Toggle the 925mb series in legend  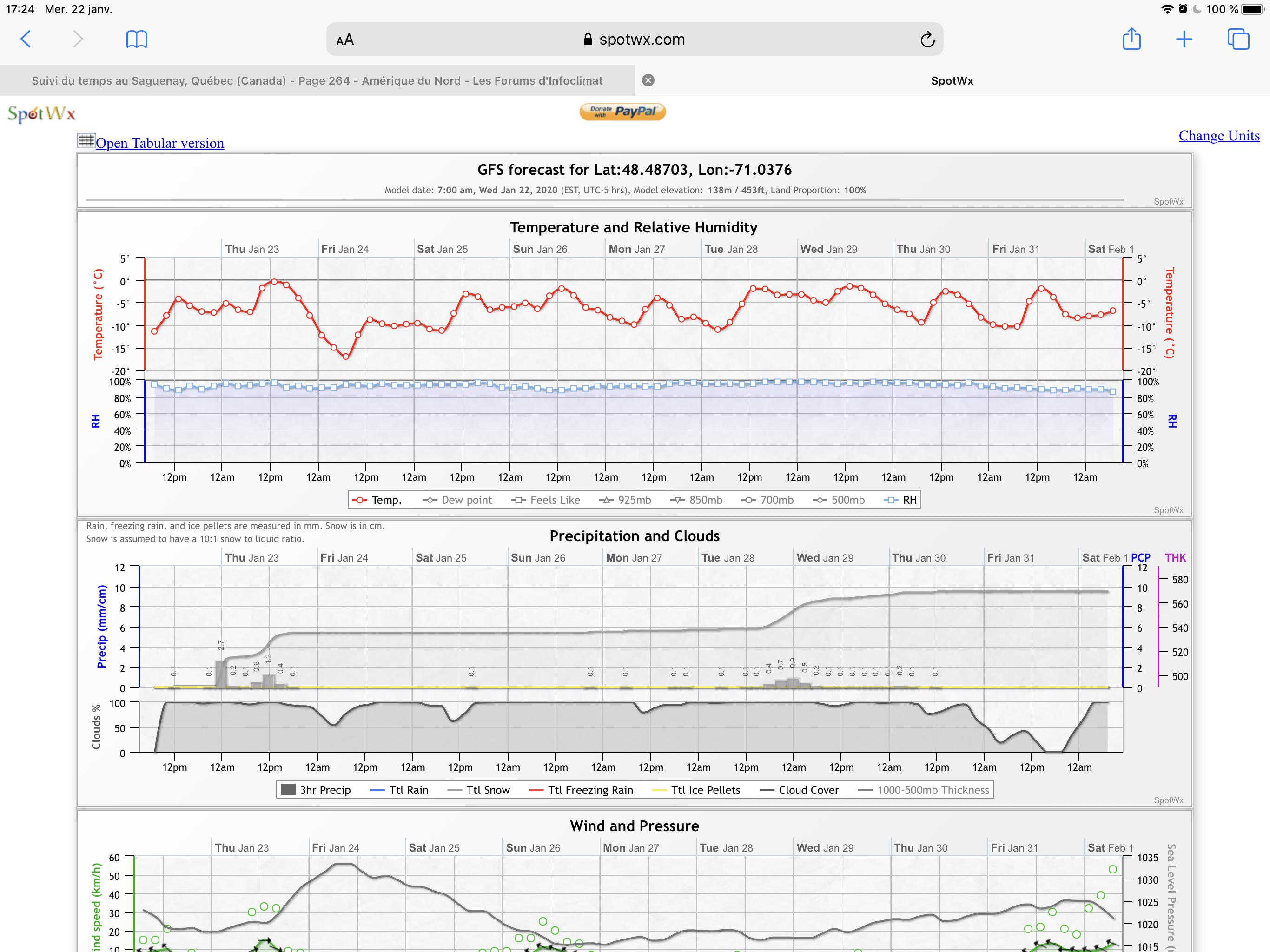[625, 500]
